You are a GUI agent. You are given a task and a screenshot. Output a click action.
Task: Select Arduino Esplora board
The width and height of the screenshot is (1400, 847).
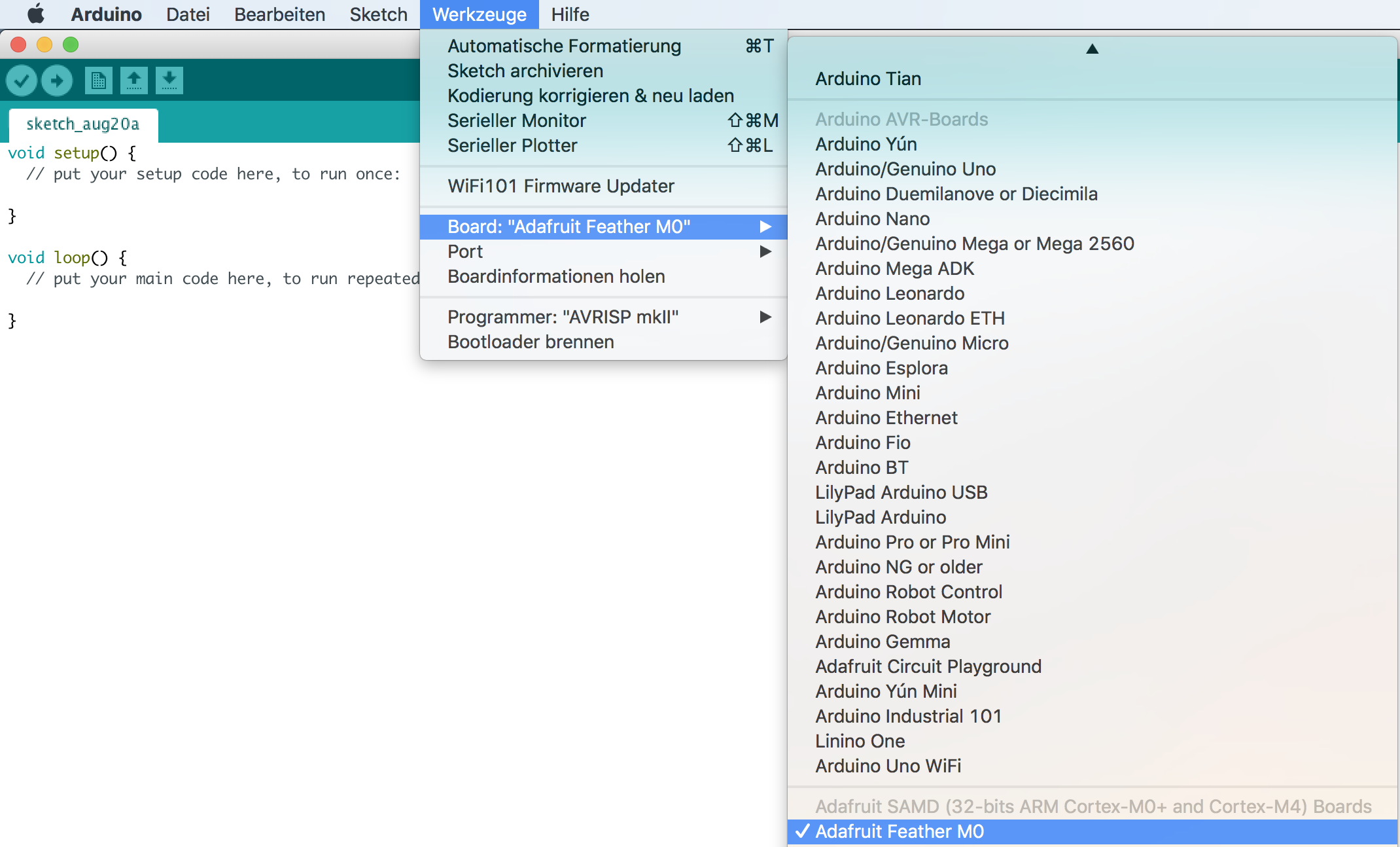point(1092,368)
